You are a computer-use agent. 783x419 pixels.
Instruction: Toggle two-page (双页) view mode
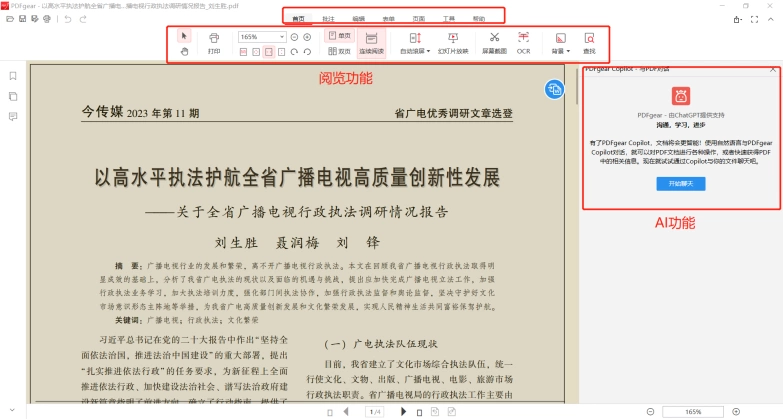[x=340, y=51]
